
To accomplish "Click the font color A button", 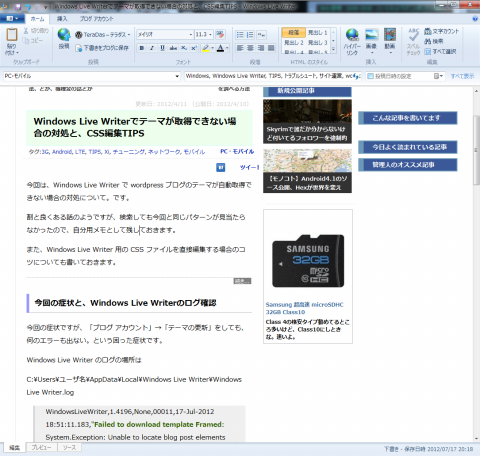I will pyautogui.click(x=220, y=48).
